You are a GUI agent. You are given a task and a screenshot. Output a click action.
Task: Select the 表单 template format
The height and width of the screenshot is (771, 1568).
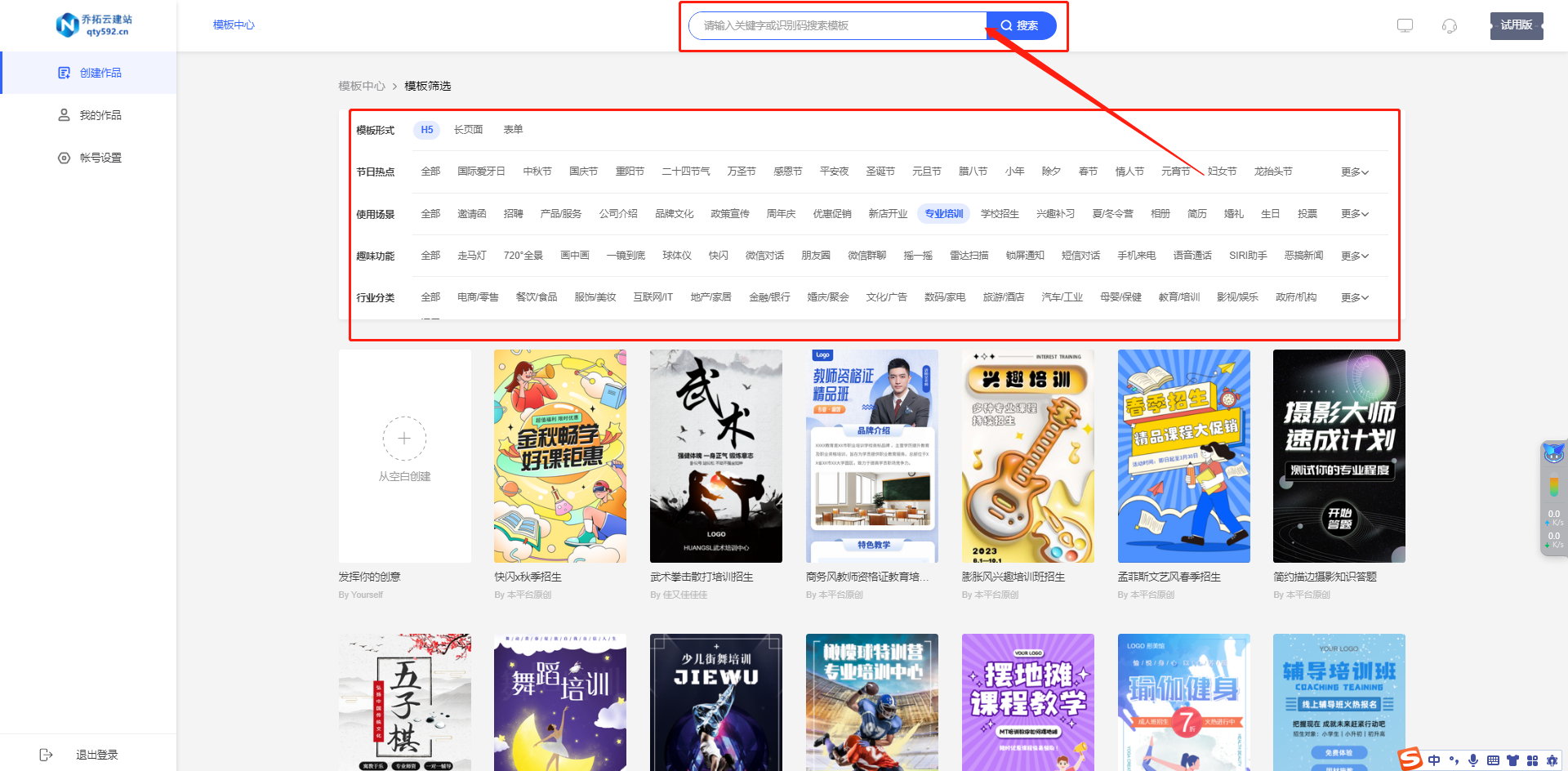[513, 130]
